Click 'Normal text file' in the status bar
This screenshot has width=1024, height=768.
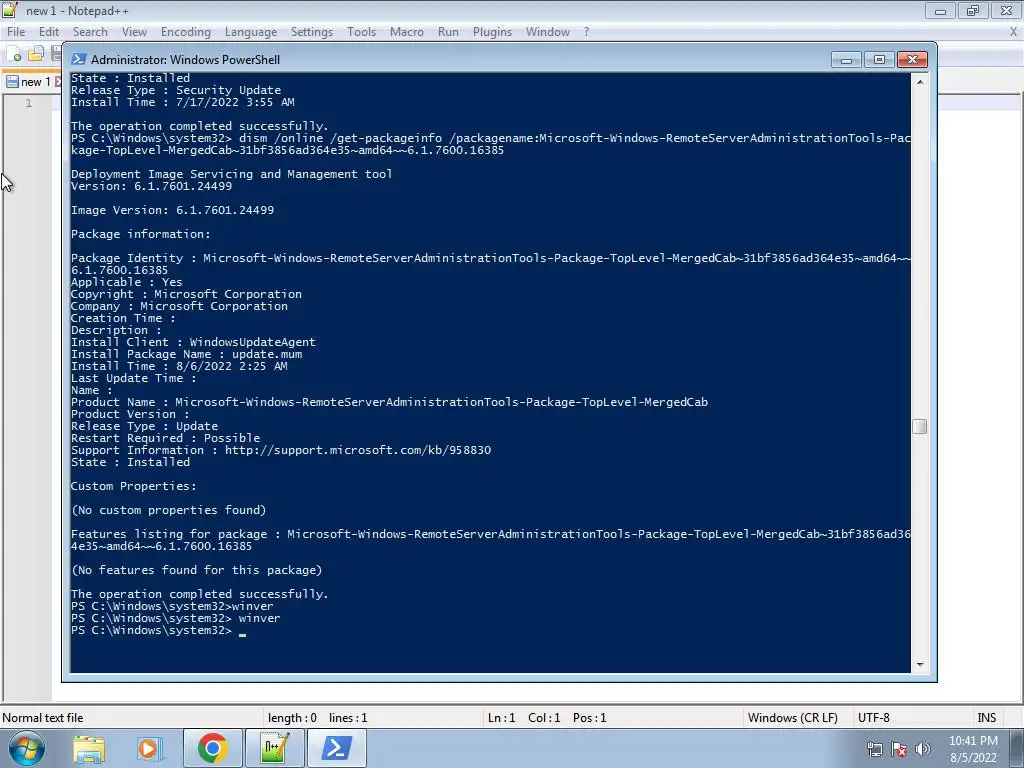tap(42, 718)
